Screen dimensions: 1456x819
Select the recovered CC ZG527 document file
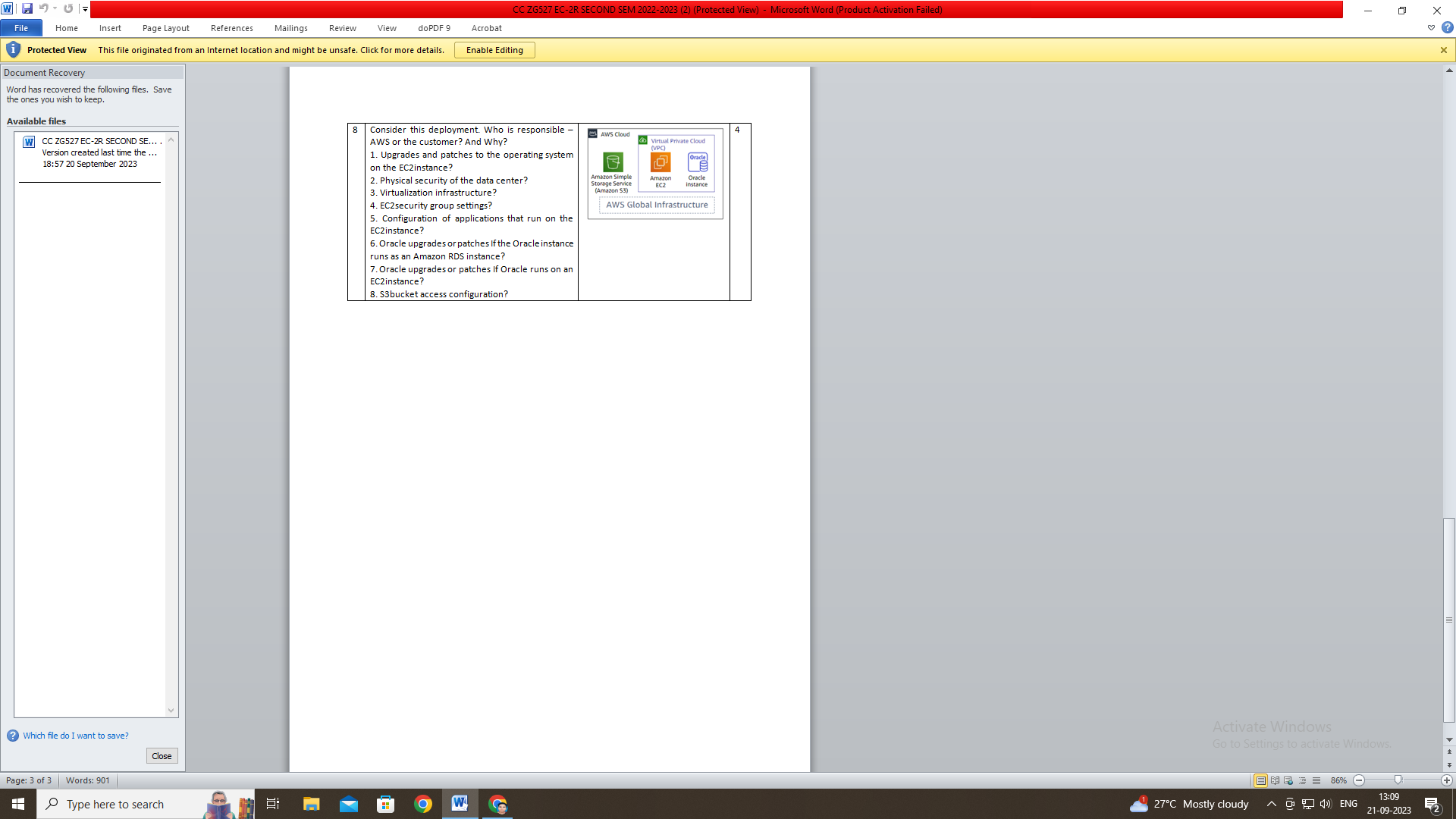coord(89,152)
